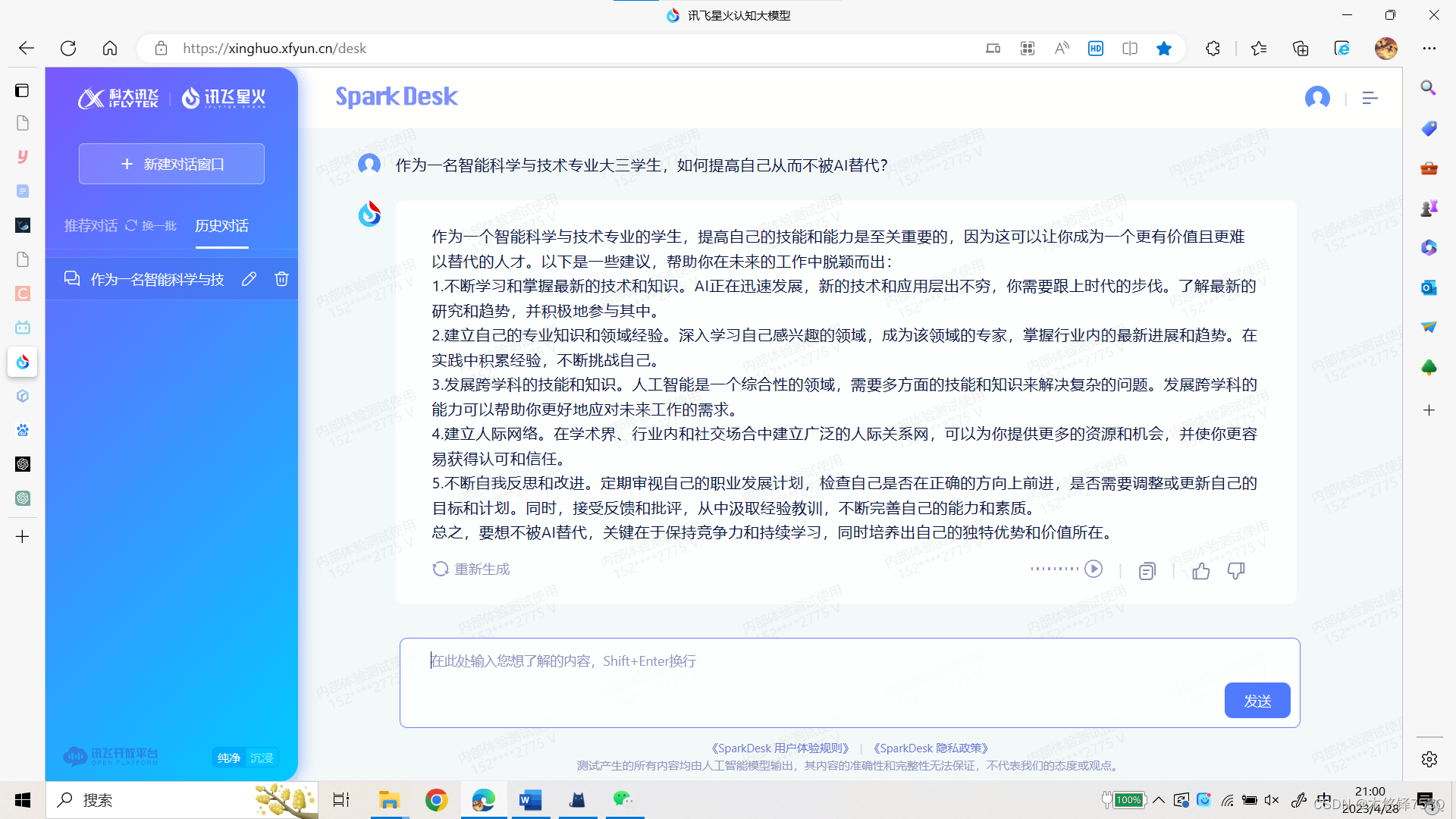Delete the conversation using the trash icon
The height and width of the screenshot is (819, 1456).
[281, 279]
